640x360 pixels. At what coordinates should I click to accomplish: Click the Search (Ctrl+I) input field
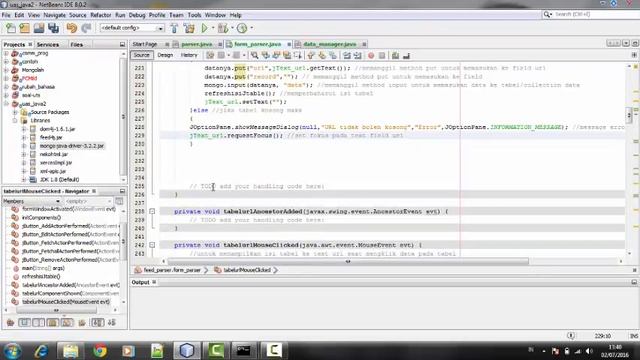pyautogui.click(x=594, y=14)
